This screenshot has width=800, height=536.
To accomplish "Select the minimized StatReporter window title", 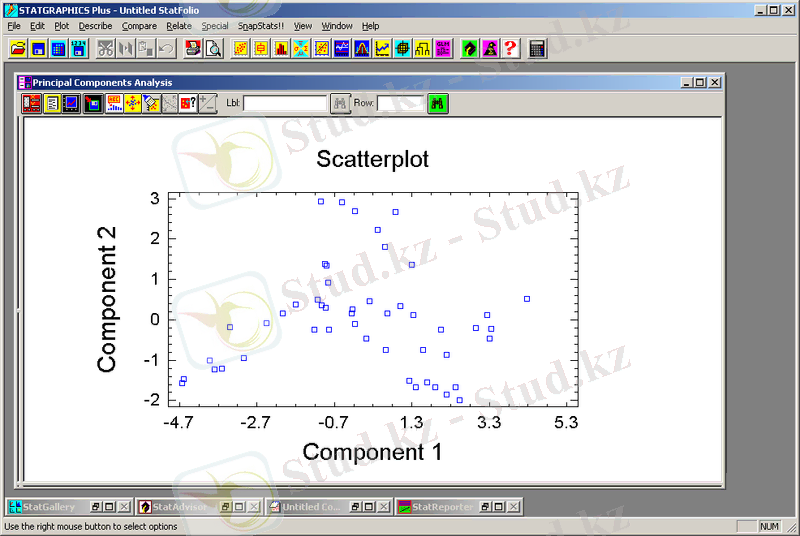I will [x=442, y=507].
